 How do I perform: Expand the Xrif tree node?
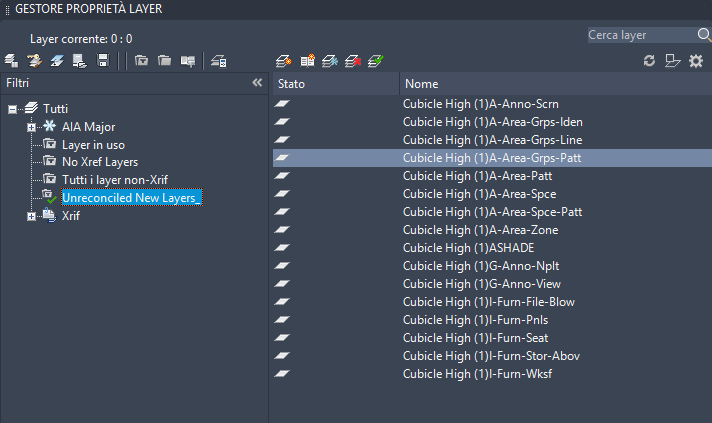point(32,216)
